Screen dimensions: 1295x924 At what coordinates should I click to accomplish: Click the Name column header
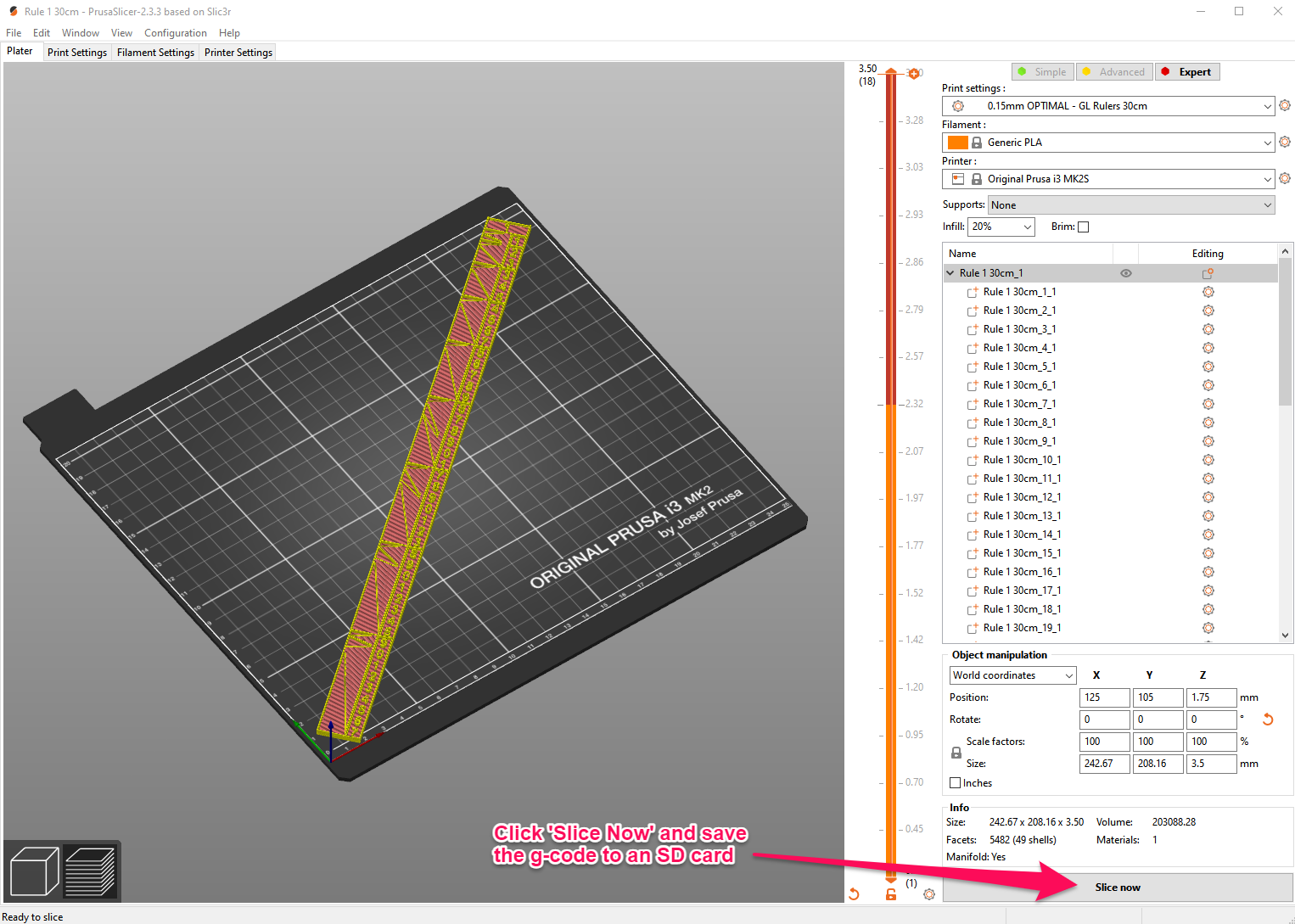coord(1028,254)
